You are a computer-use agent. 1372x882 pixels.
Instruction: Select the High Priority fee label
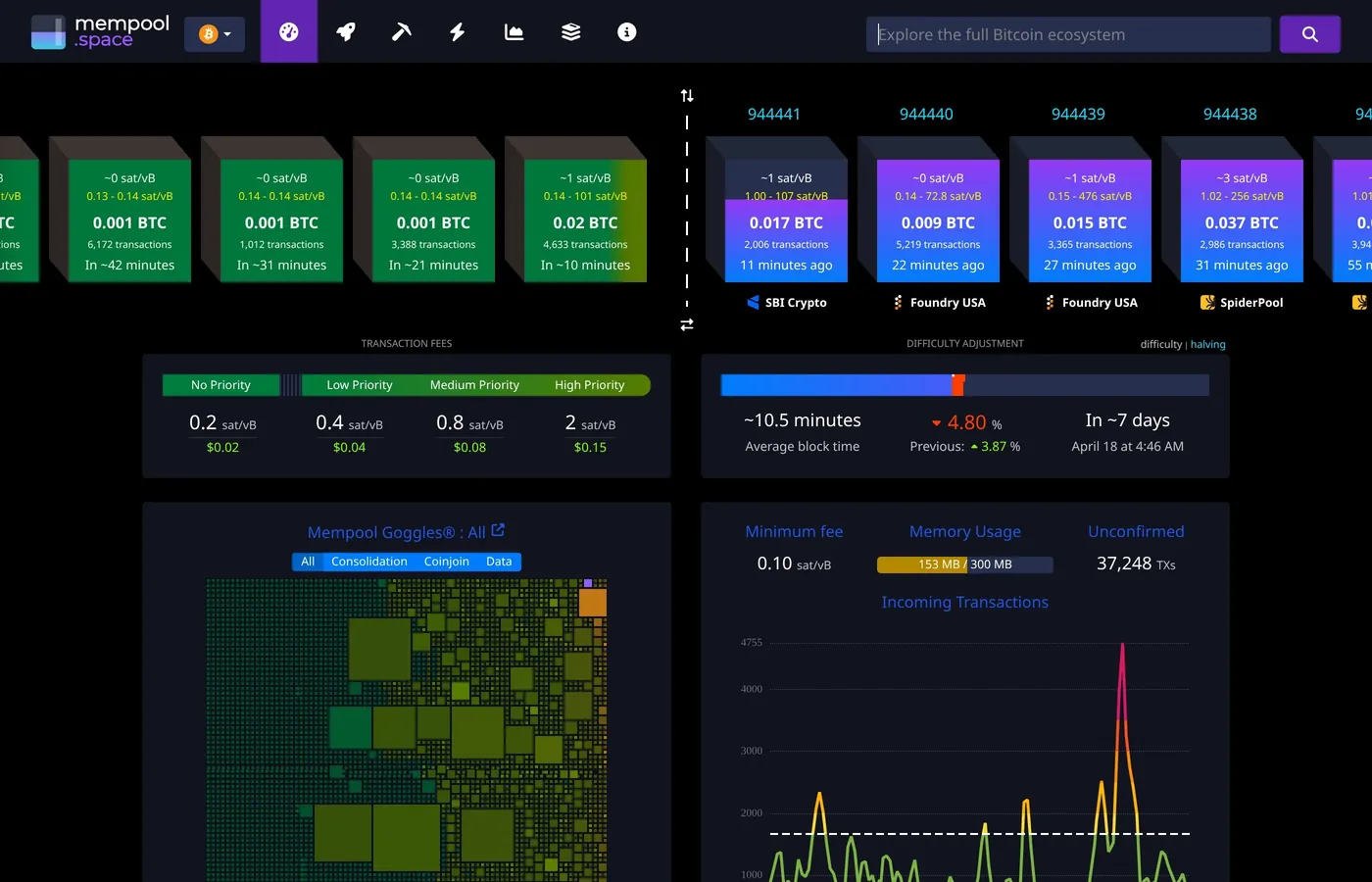coord(589,385)
